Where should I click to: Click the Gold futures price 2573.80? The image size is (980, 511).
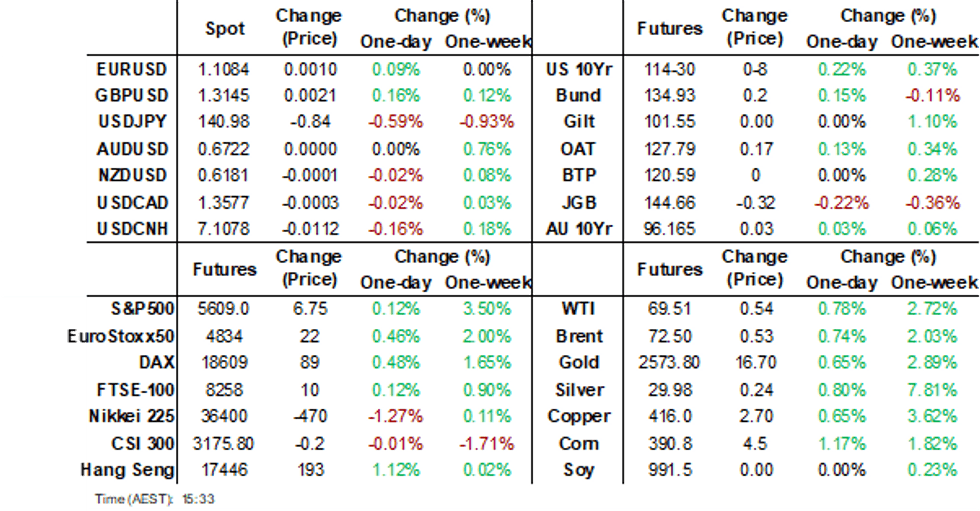(669, 363)
